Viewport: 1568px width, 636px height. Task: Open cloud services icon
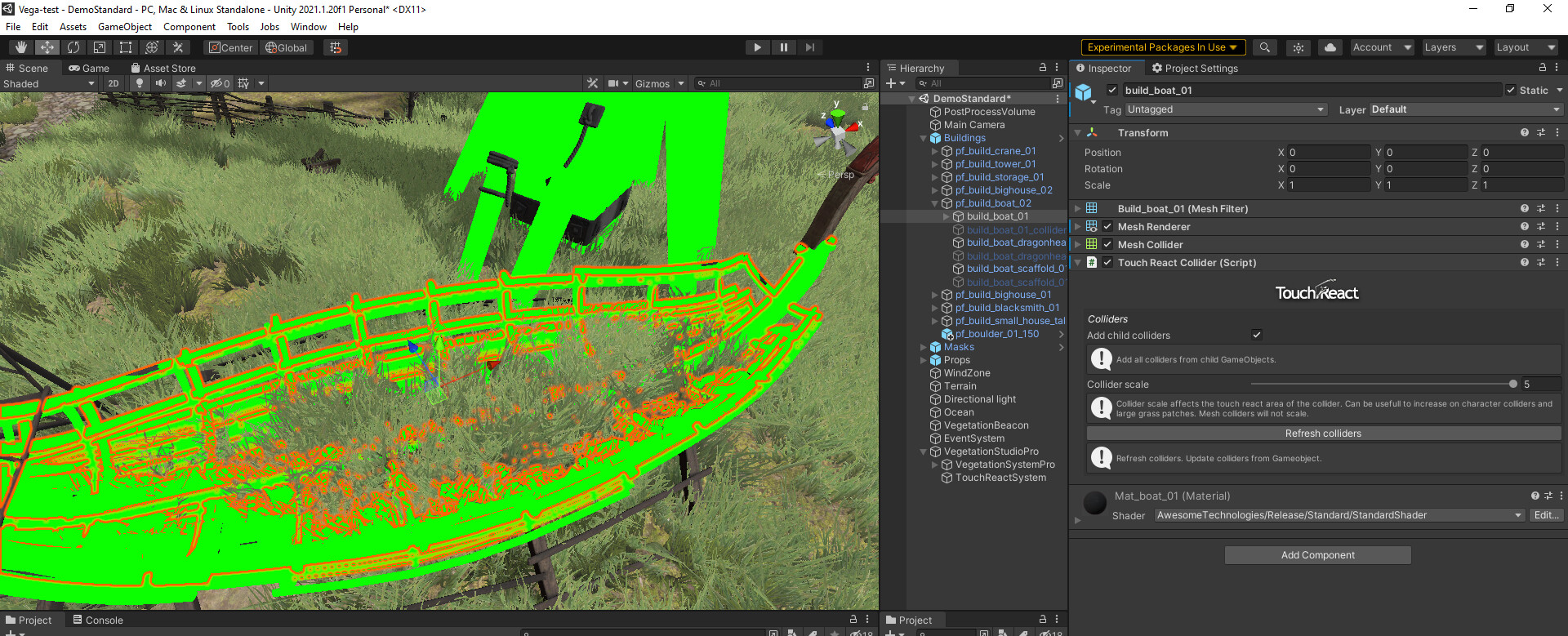[1330, 47]
